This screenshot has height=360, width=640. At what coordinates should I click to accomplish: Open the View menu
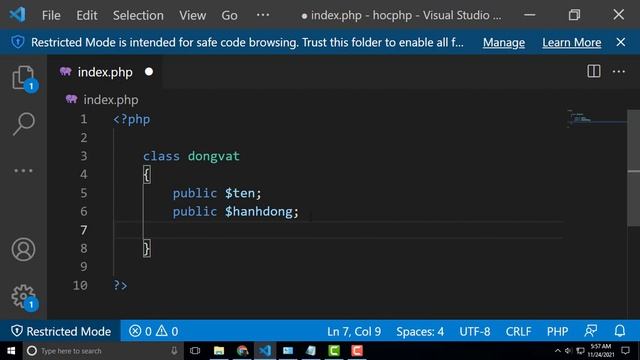coord(192,16)
